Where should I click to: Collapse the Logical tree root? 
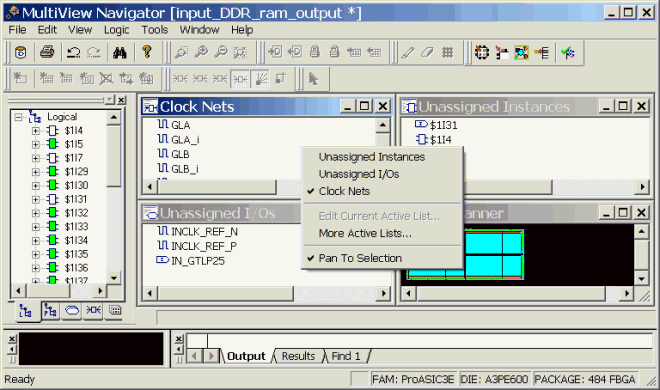point(18,117)
